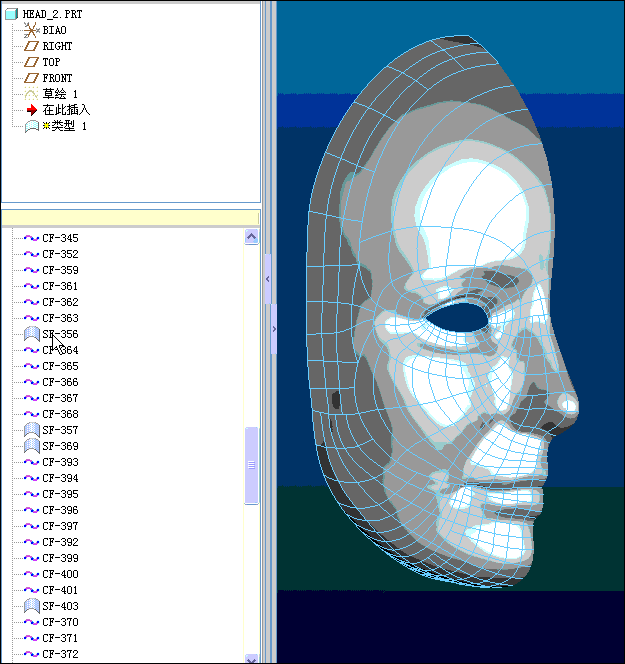Image resolution: width=625 pixels, height=664 pixels.
Task: Click the curve icon beside CF-372
Action: (x=32, y=654)
